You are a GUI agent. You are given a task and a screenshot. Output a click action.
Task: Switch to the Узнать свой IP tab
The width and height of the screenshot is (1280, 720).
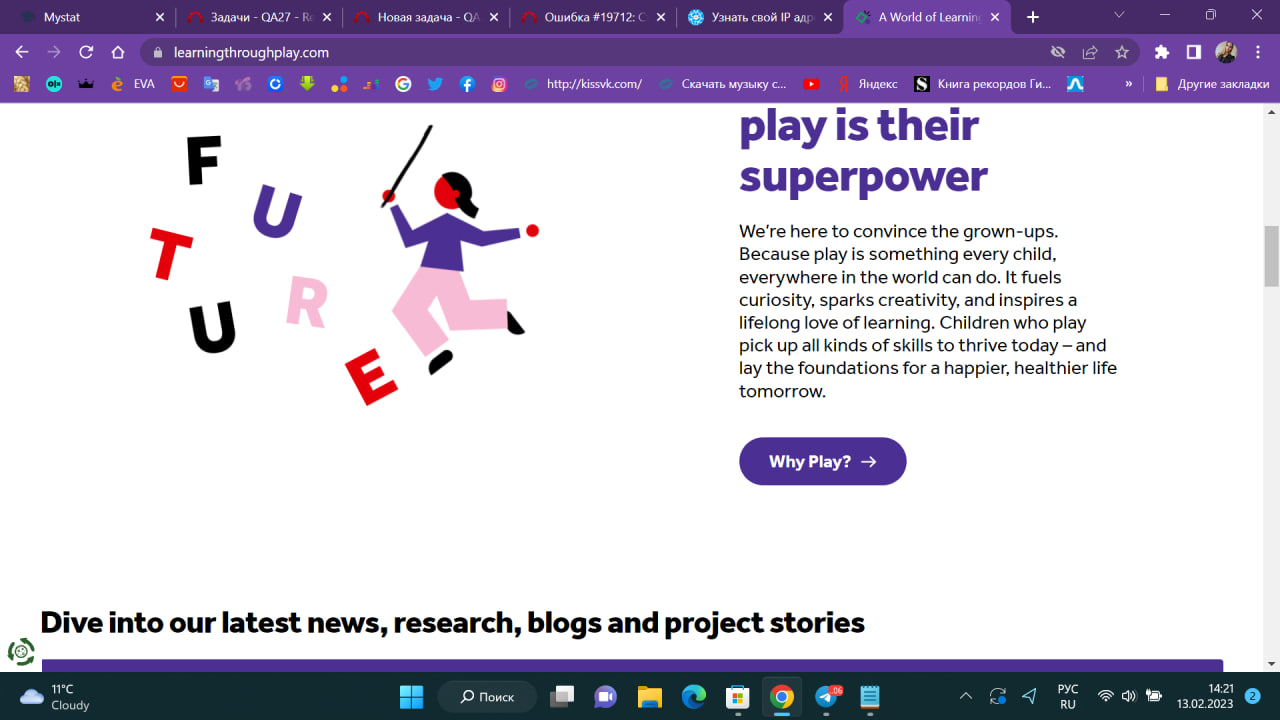(x=760, y=17)
